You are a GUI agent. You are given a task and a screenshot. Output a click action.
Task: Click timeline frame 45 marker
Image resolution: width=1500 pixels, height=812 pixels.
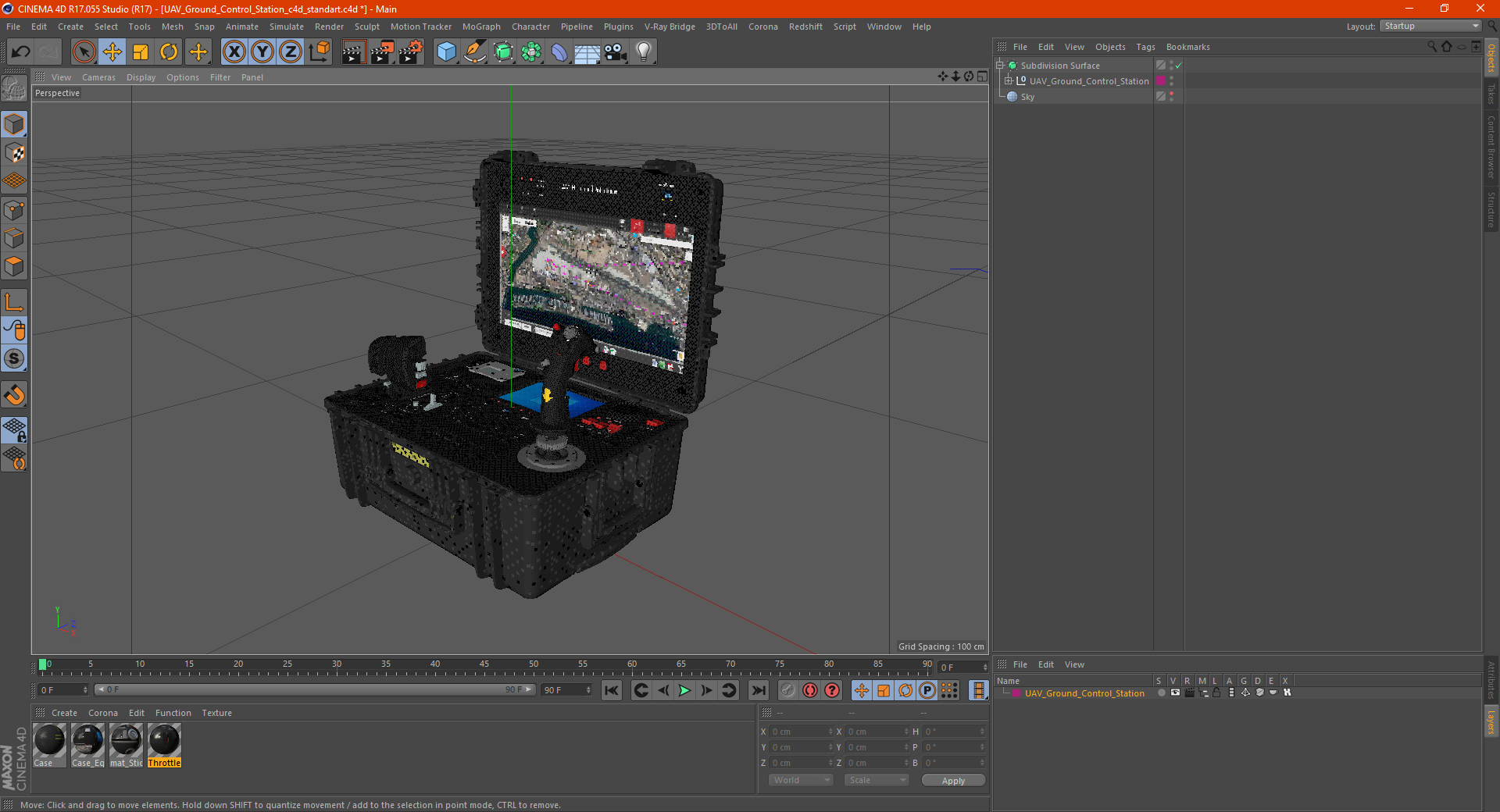[484, 666]
